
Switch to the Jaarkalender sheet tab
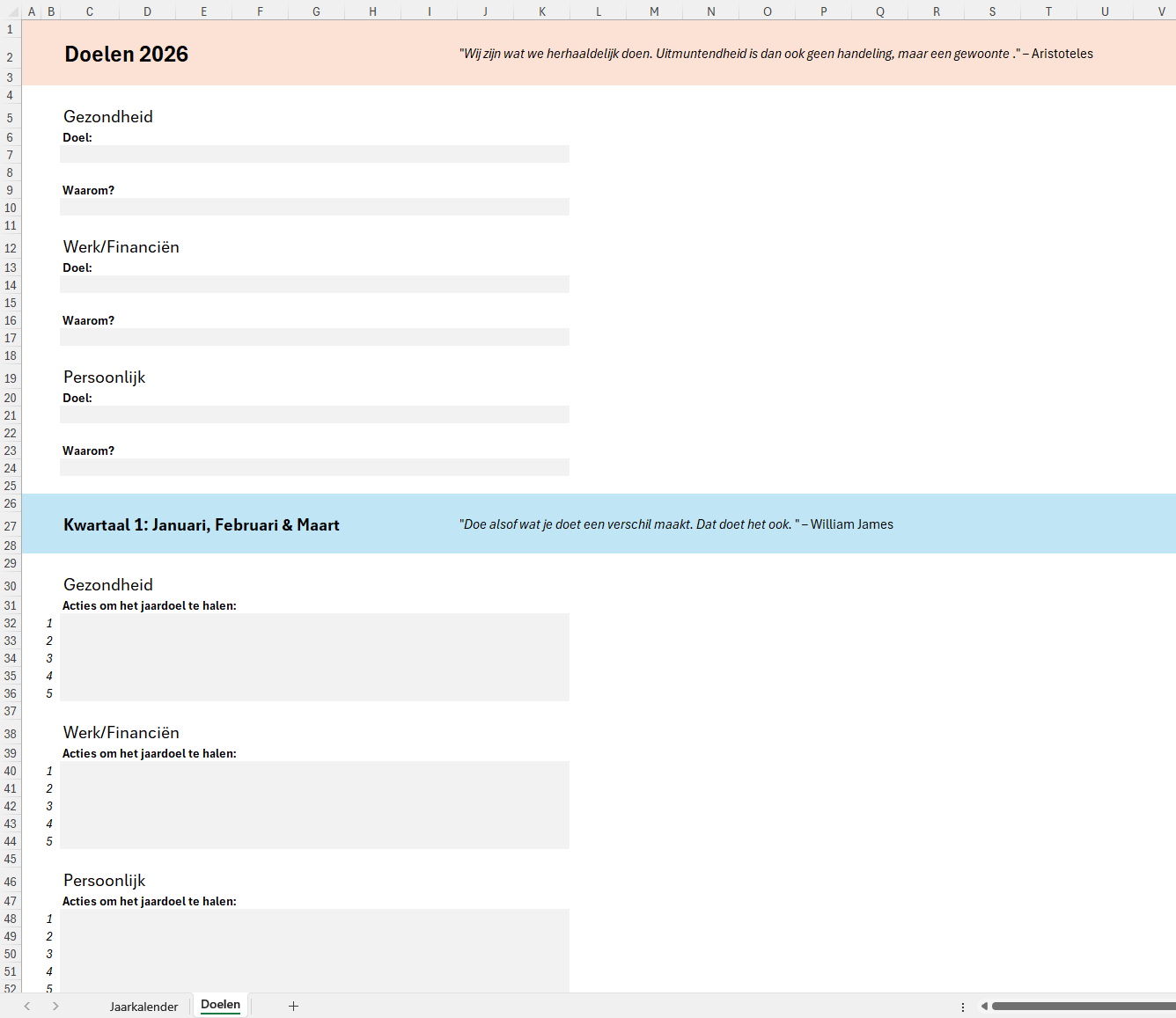143,1006
